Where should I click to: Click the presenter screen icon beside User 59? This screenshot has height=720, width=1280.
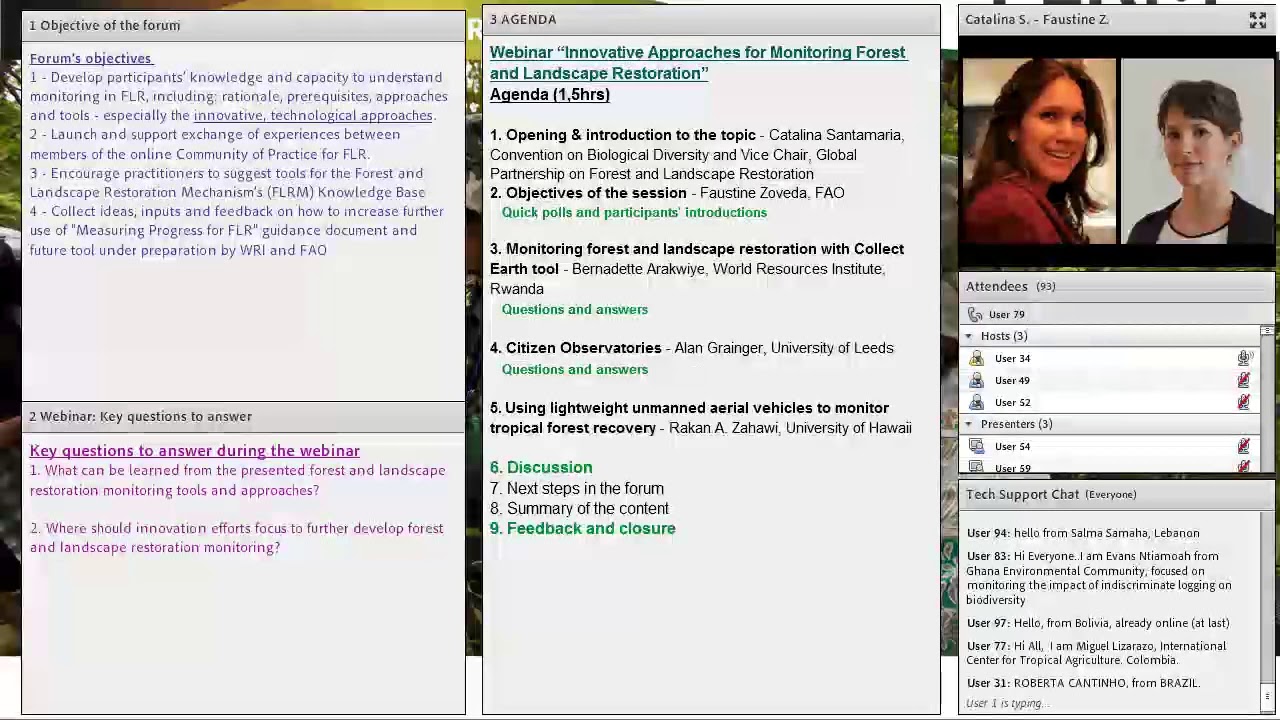[977, 468]
